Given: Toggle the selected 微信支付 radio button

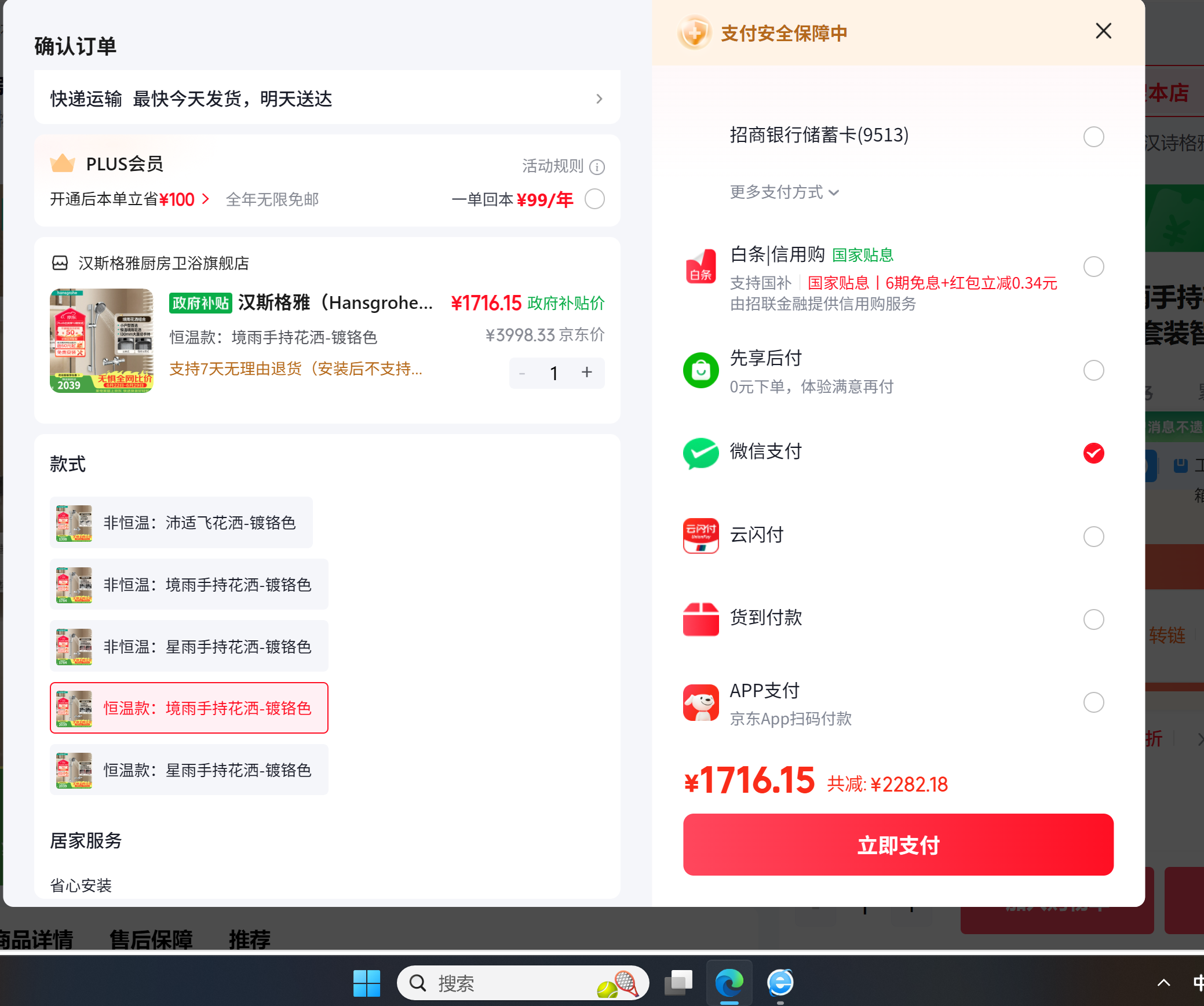Looking at the screenshot, I should (1093, 453).
